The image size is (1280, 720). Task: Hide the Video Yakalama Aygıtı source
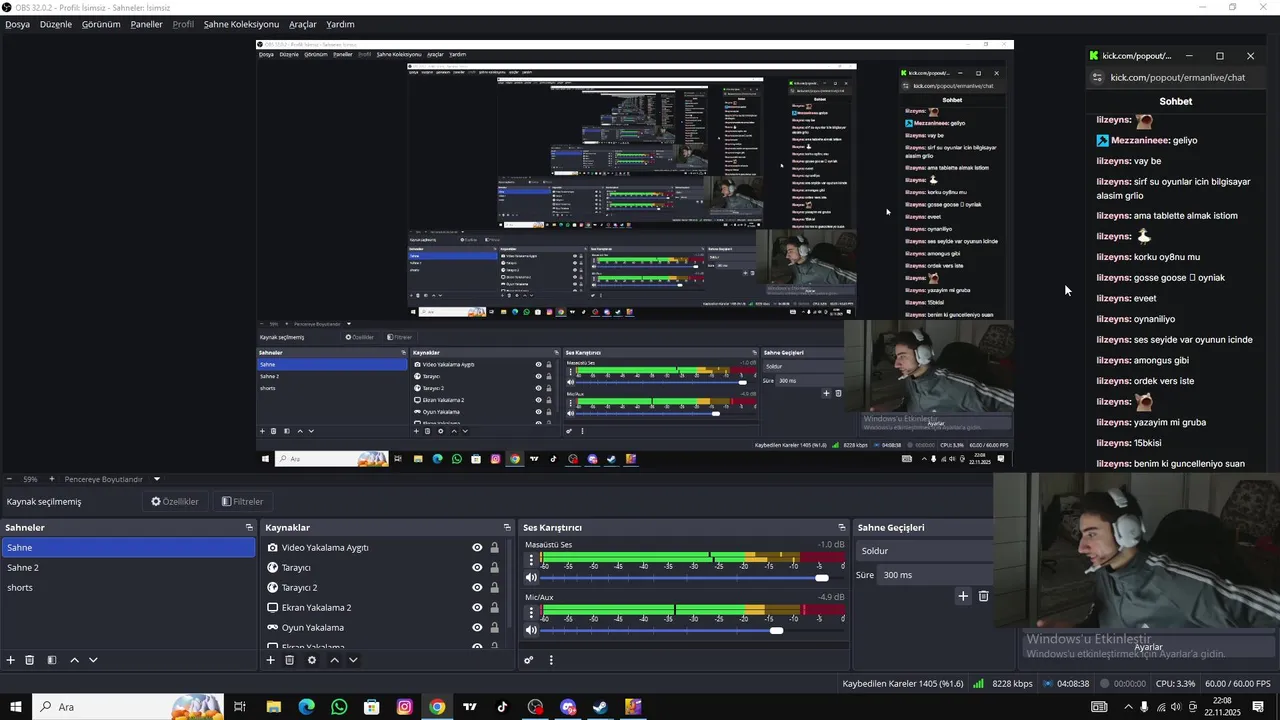[x=477, y=548]
